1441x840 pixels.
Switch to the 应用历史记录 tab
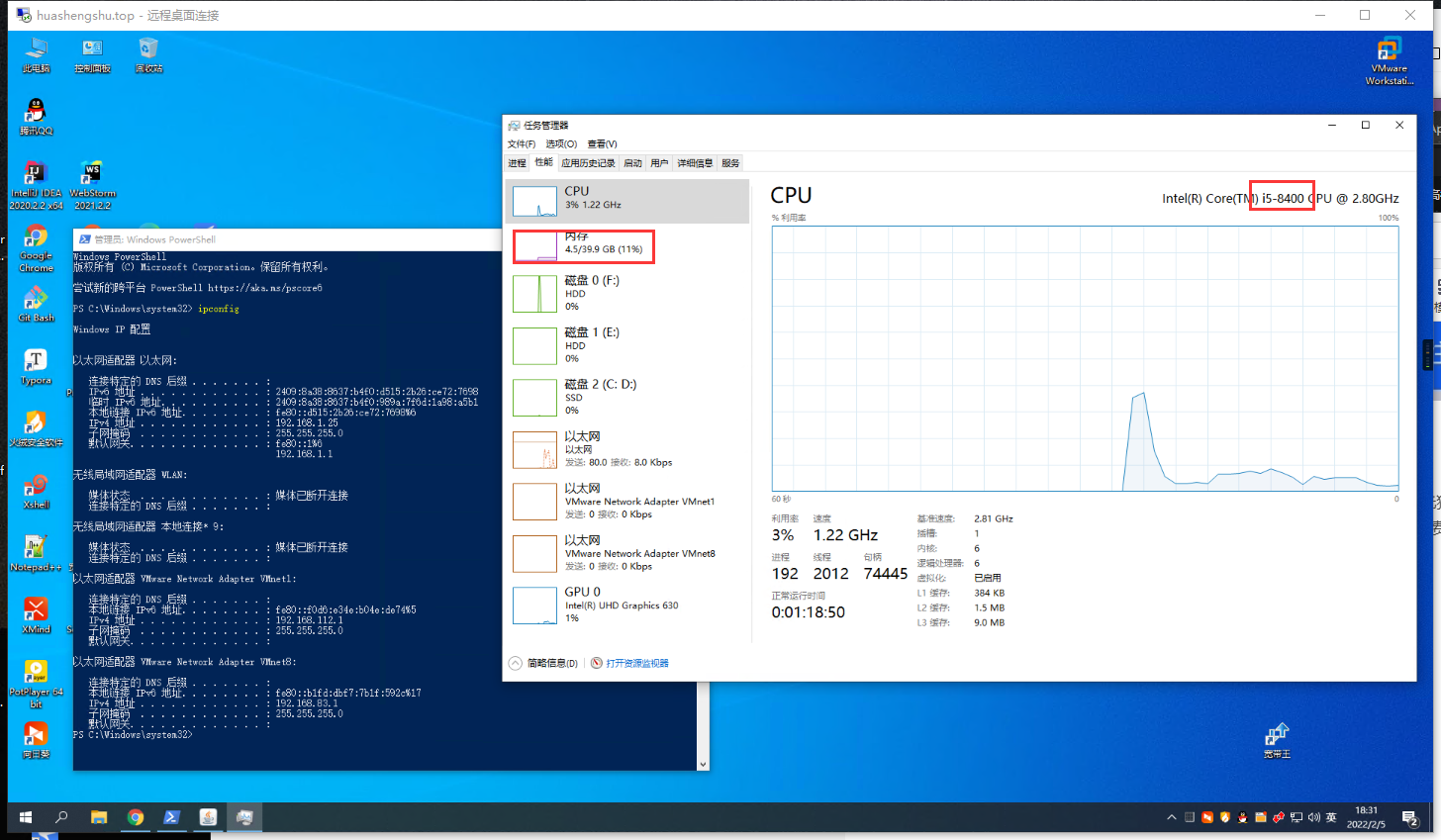pos(588,163)
